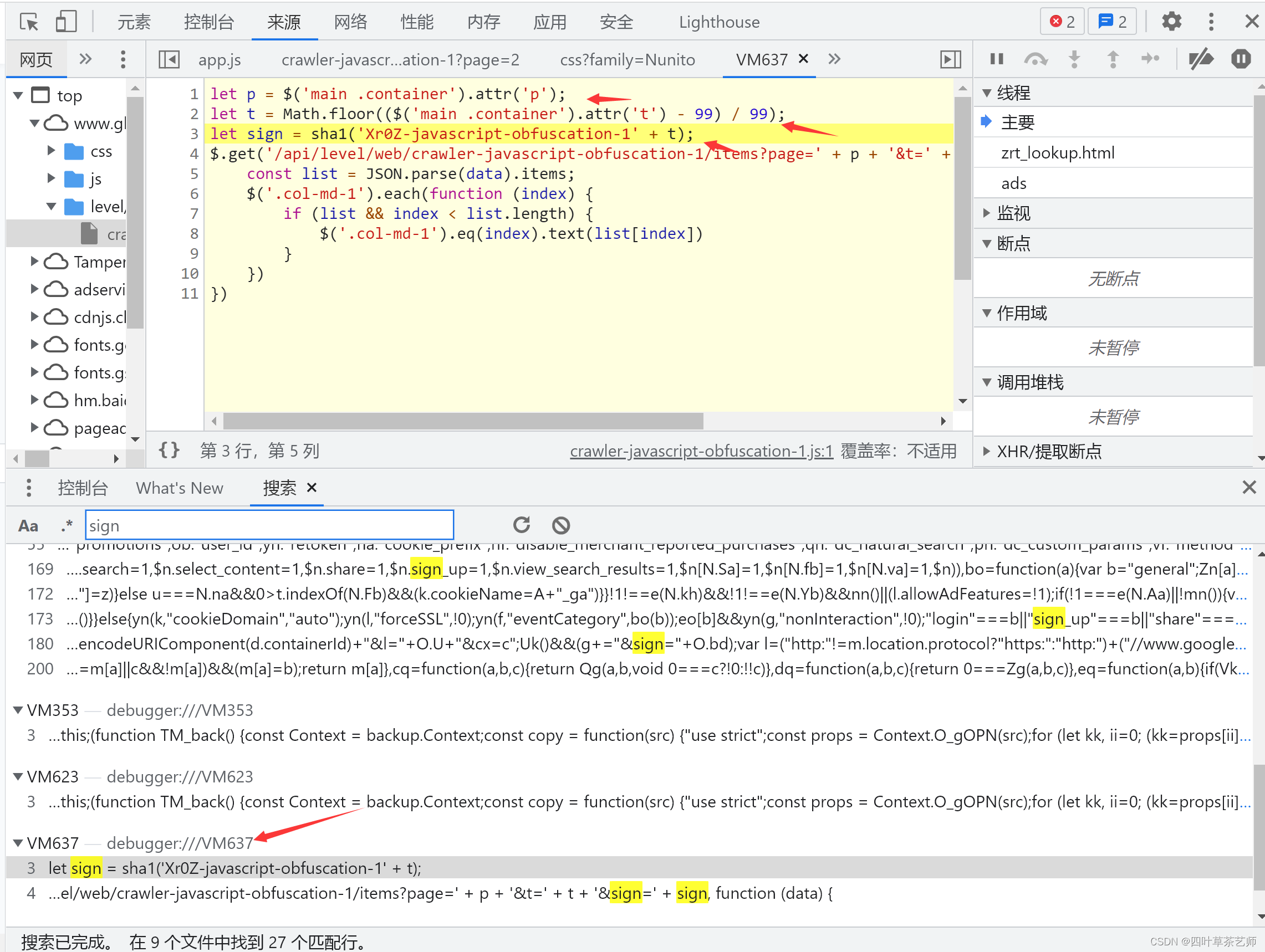Open the errors count badge showing 2
The height and width of the screenshot is (952, 1265).
(1062, 22)
